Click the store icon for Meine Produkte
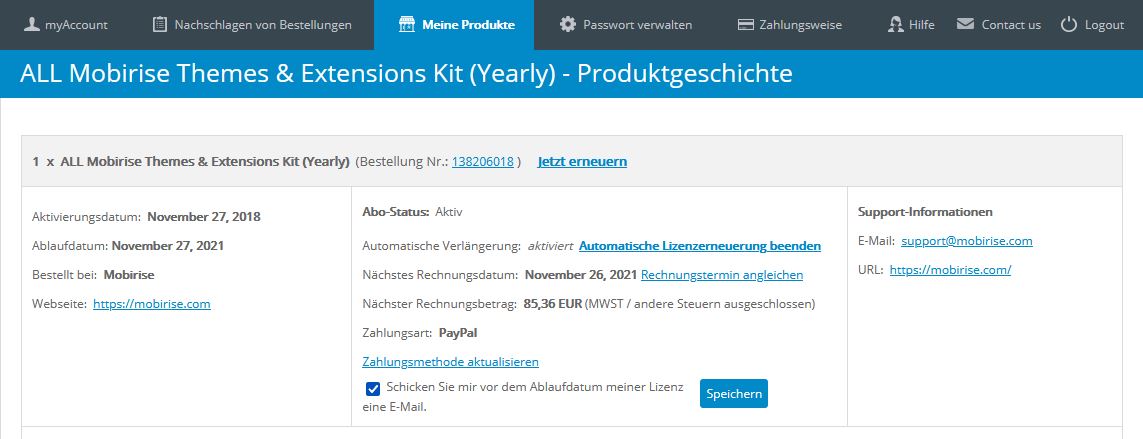1143x439 pixels. [406, 24]
